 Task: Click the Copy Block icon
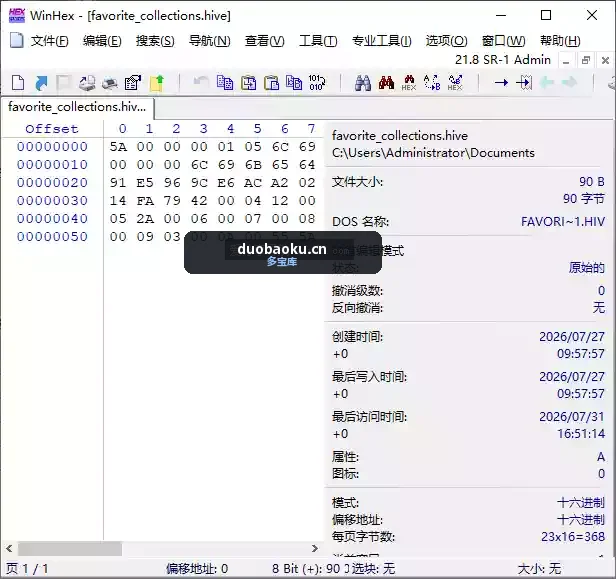(225, 83)
